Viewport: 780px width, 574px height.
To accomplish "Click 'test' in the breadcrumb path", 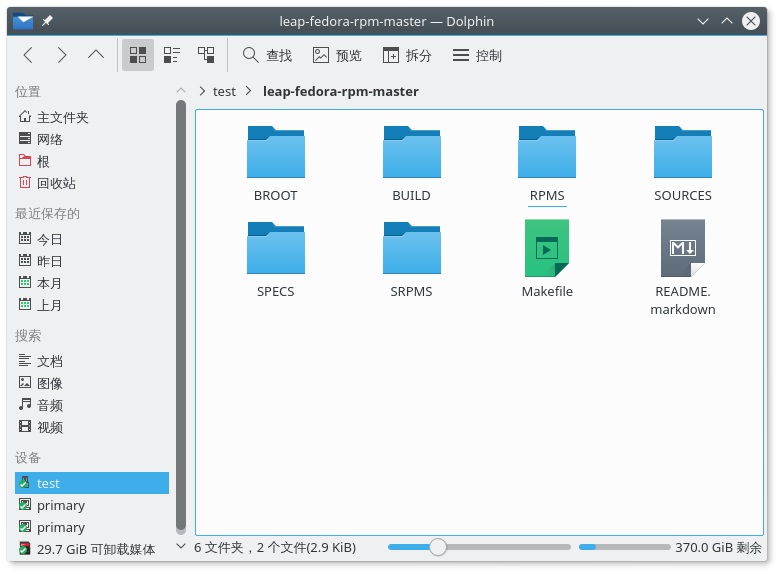I will (x=224, y=92).
